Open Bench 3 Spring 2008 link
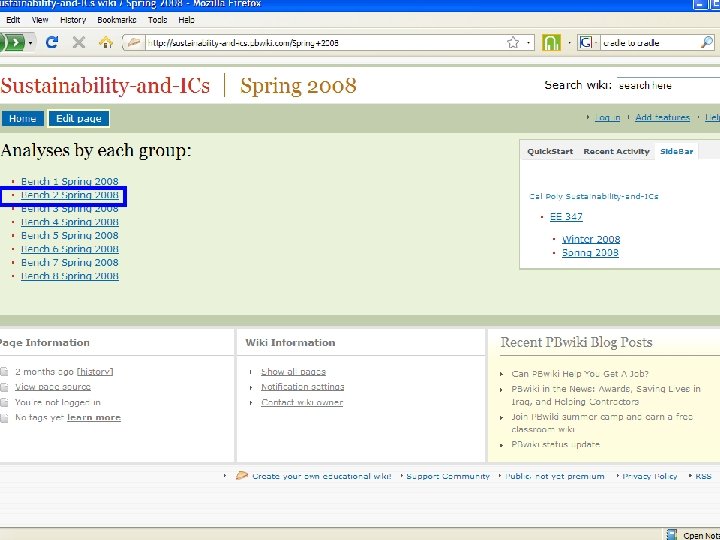The height and width of the screenshot is (540, 720). coord(70,208)
